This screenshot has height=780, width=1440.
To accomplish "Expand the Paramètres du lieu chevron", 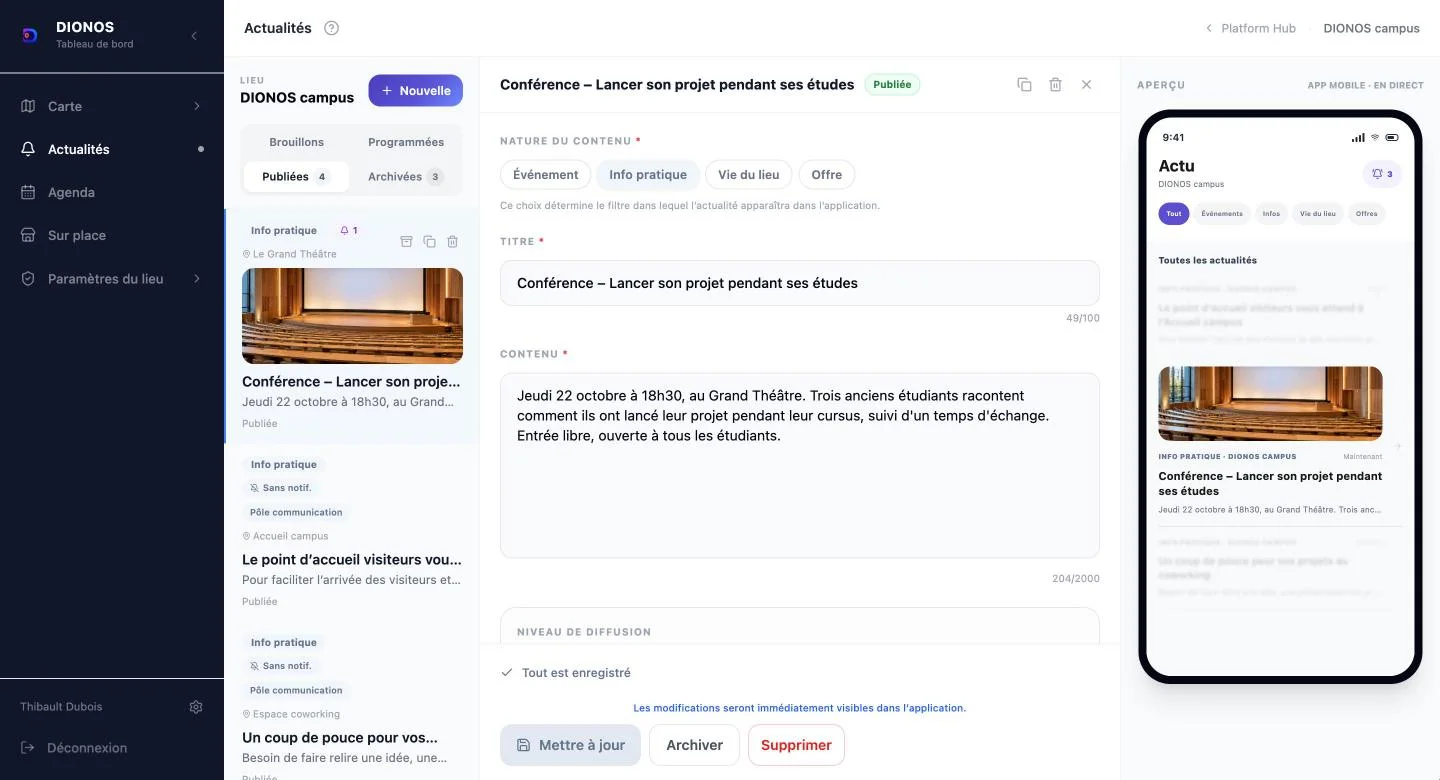I will [x=197, y=278].
